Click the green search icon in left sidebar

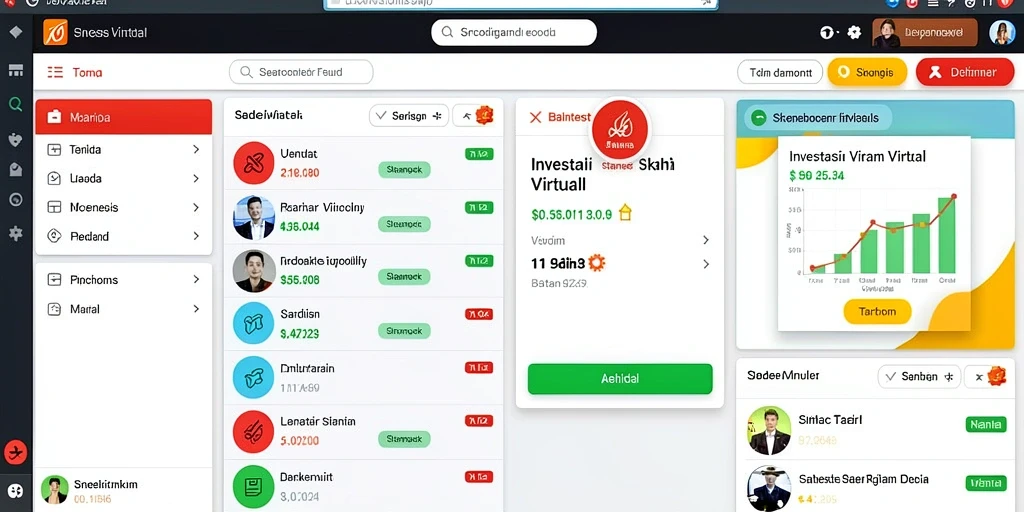click(16, 104)
